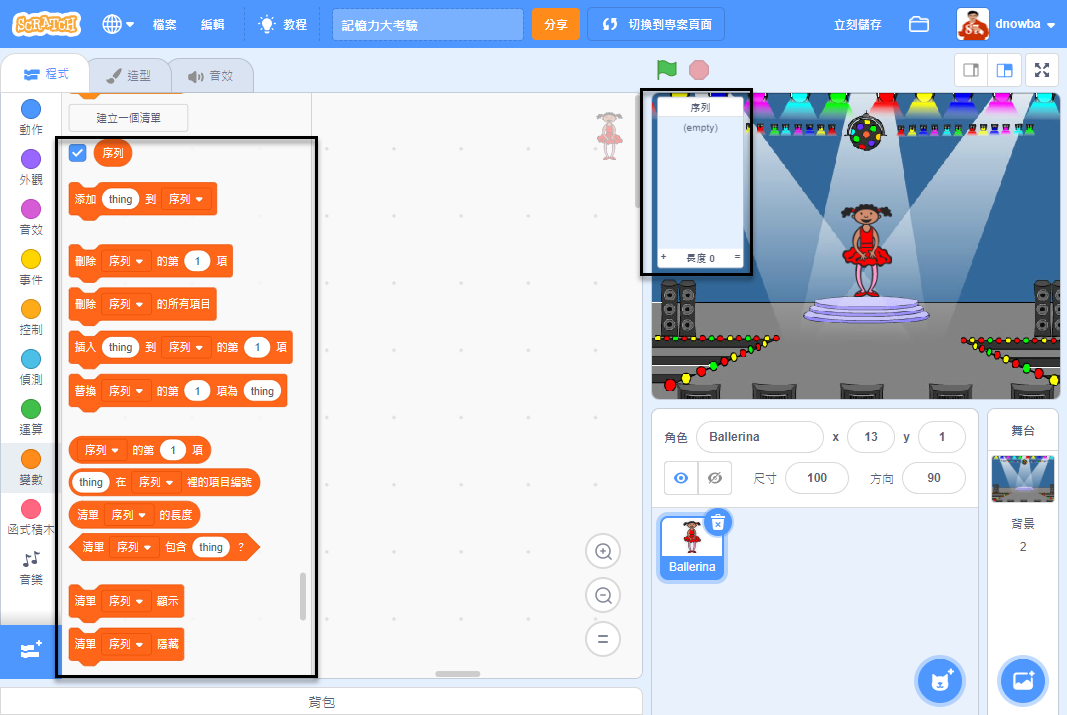Choose a new backdrop via backdrop icon
Viewport: 1067px width, 715px height.
(1022, 681)
